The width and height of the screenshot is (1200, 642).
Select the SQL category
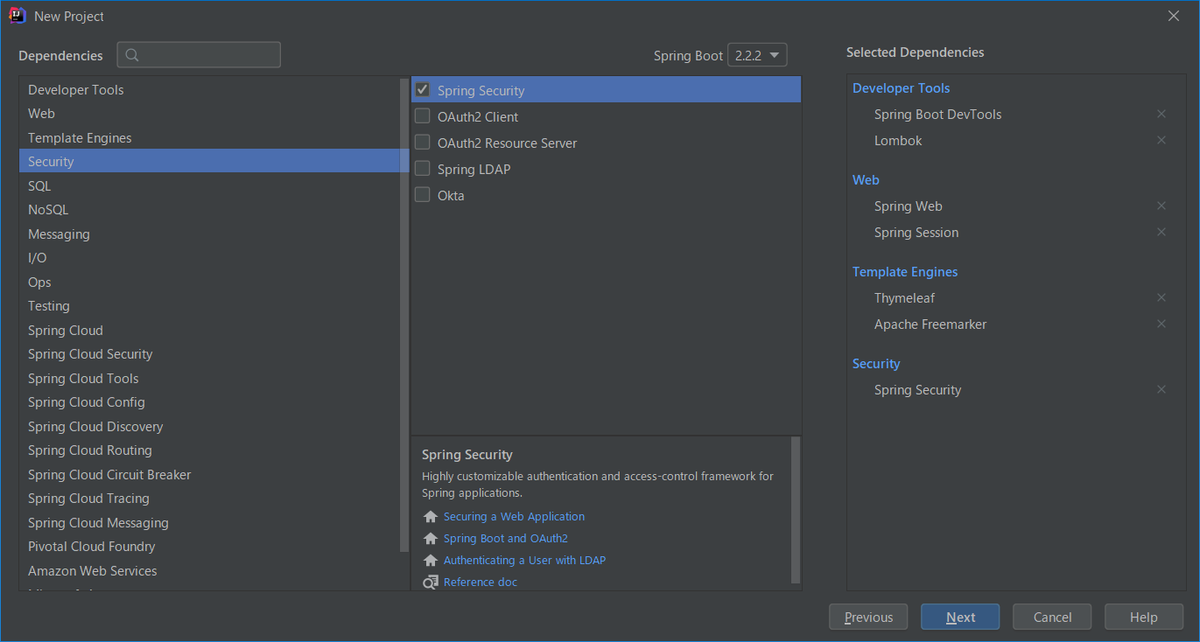209,186
